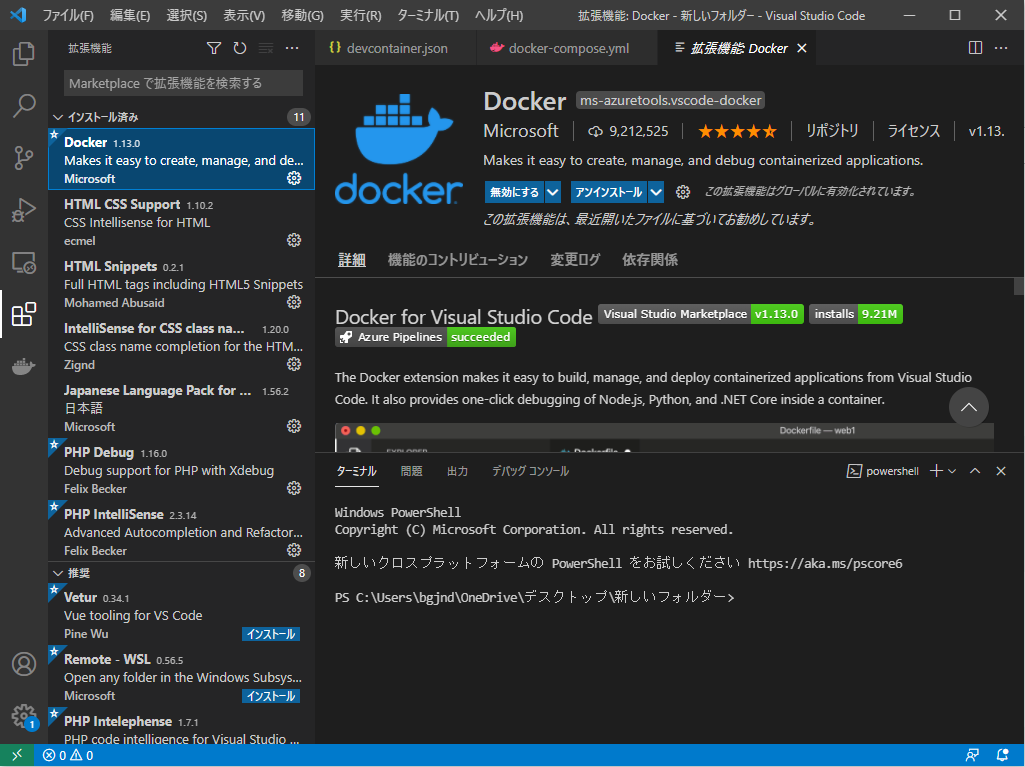Viewport: 1025px width, 767px height.
Task: Open the リポジトリ link
Action: tap(832, 131)
